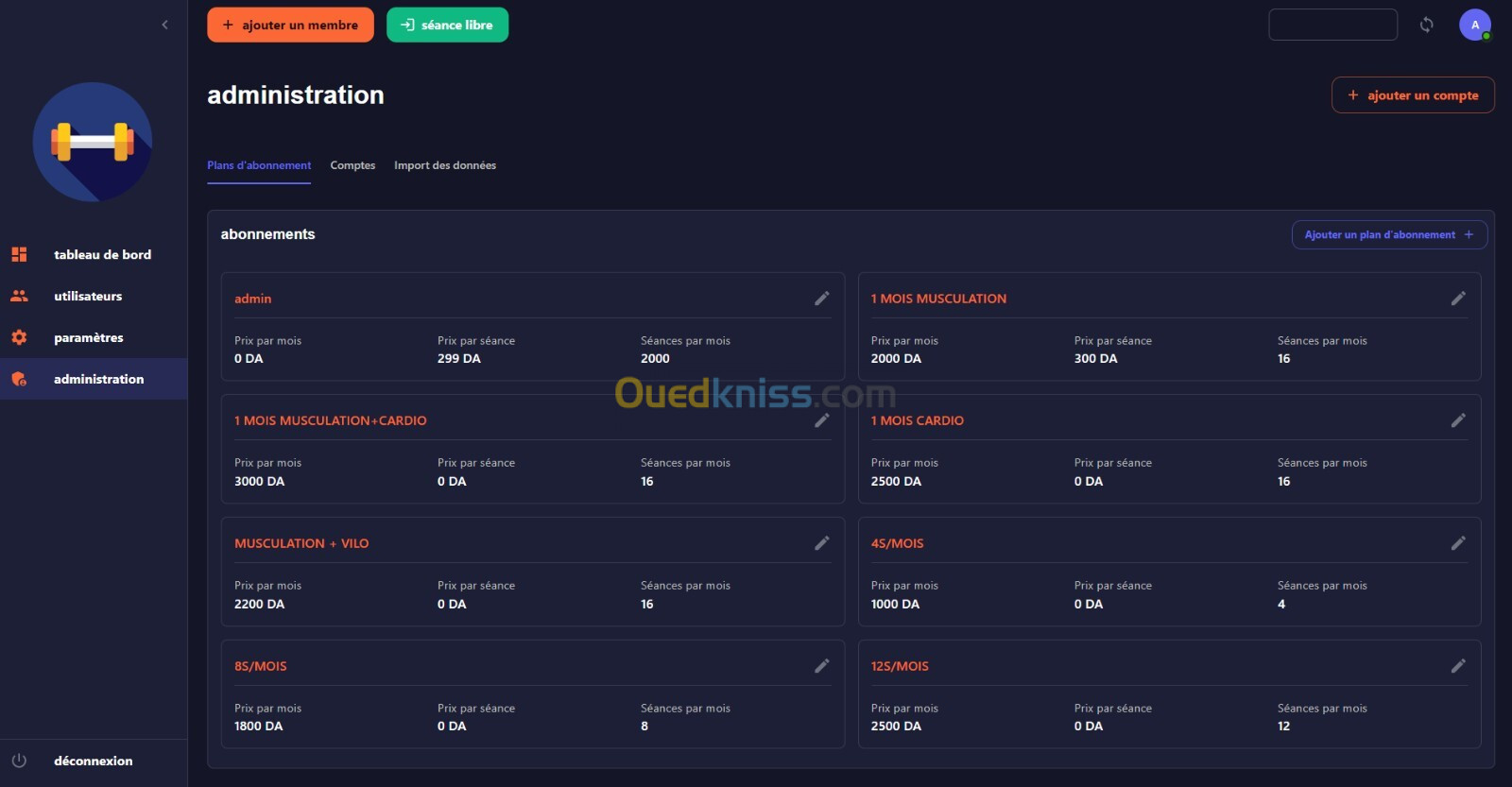Screen dimensions: 1512x787
Task: Click the admin plan title
Action: 252,299
